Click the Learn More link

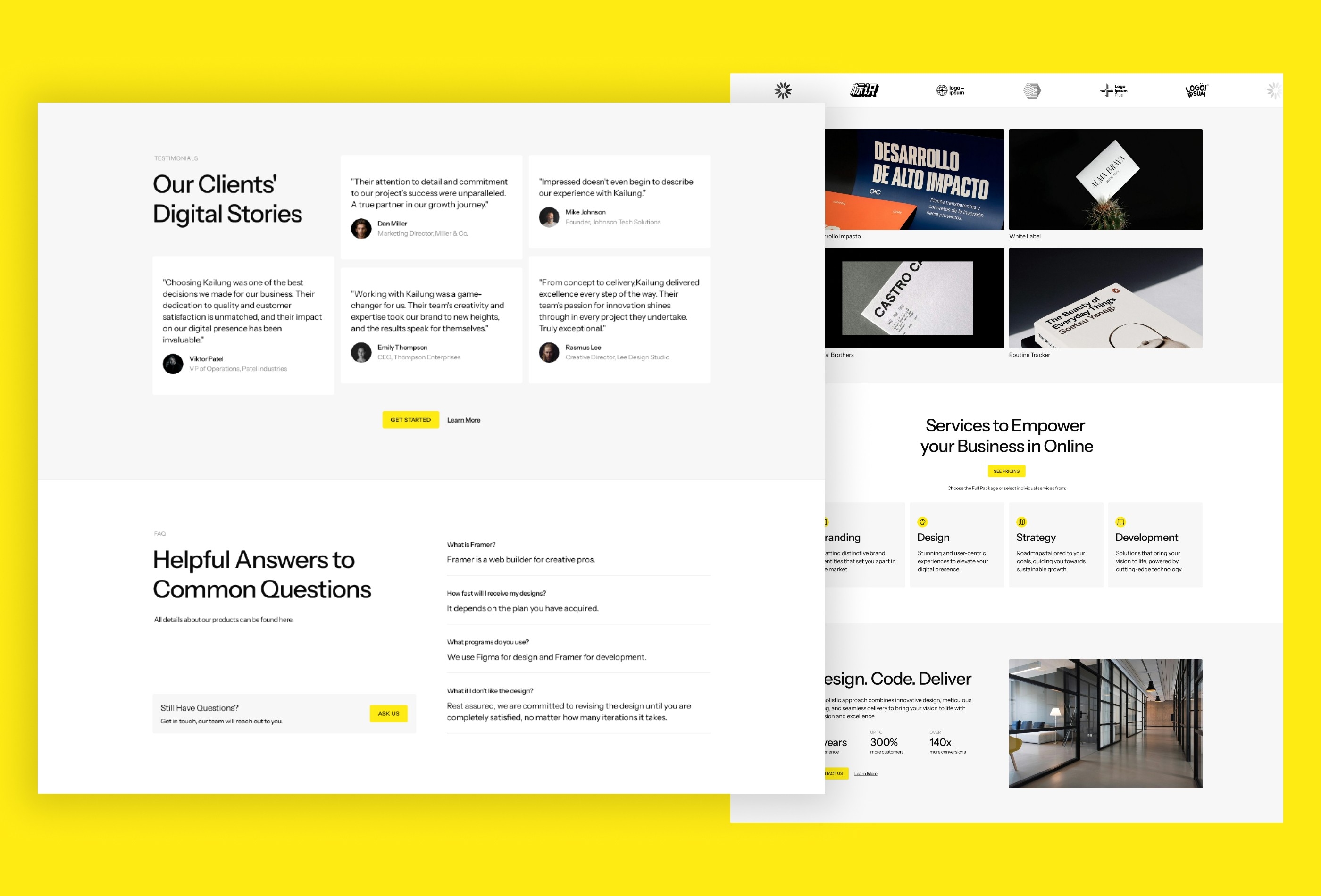pyautogui.click(x=464, y=419)
